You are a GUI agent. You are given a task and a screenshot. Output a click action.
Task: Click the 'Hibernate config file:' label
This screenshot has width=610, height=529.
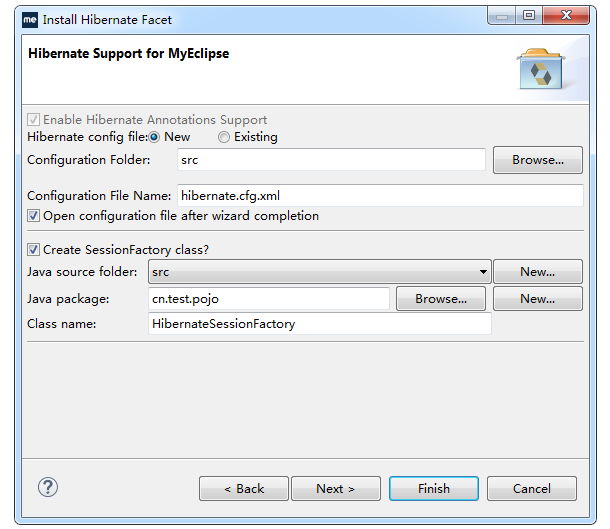(x=87, y=137)
